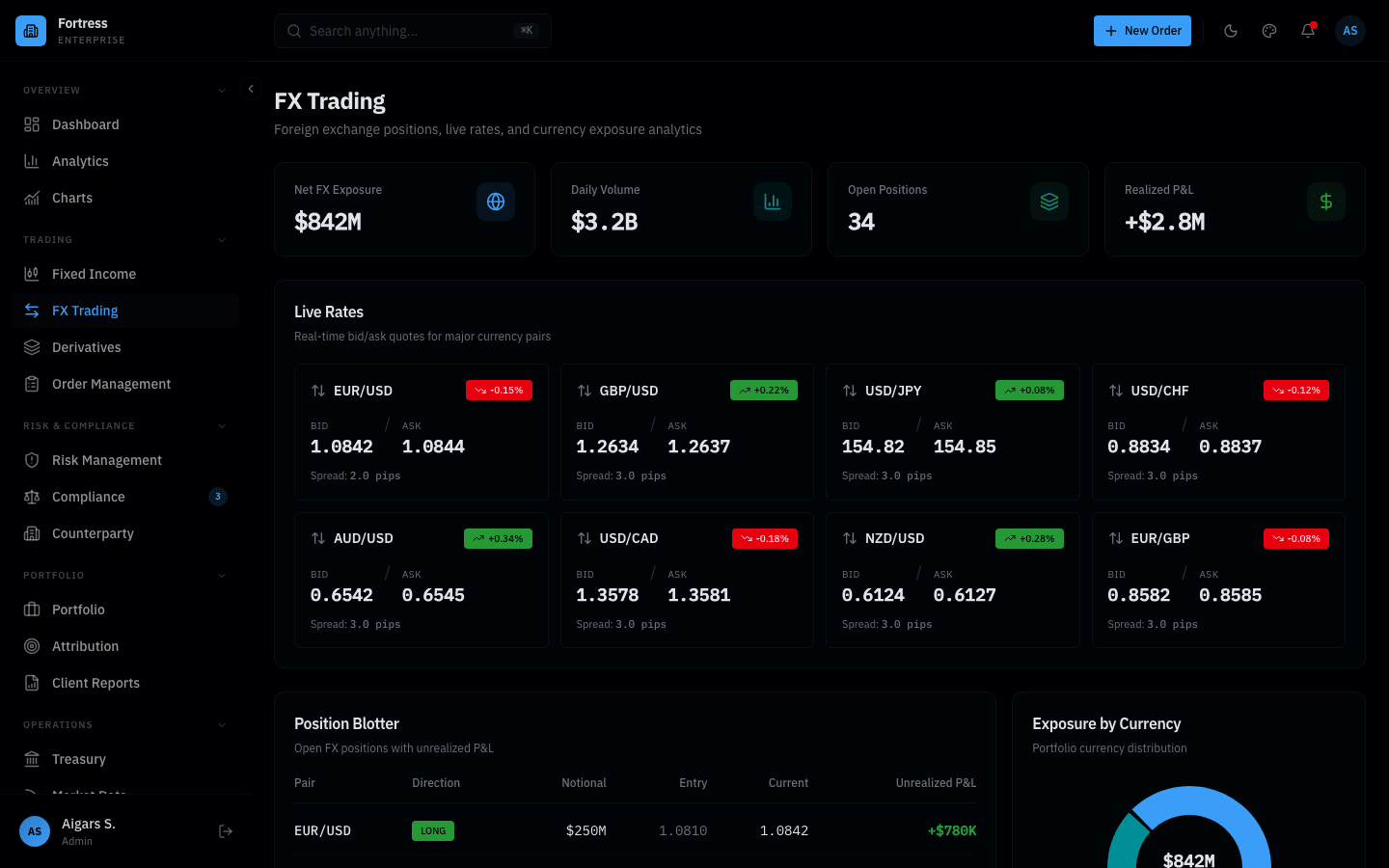Open Compliance showing 3 pending items
This screenshot has width=1389, height=868.
(87, 497)
